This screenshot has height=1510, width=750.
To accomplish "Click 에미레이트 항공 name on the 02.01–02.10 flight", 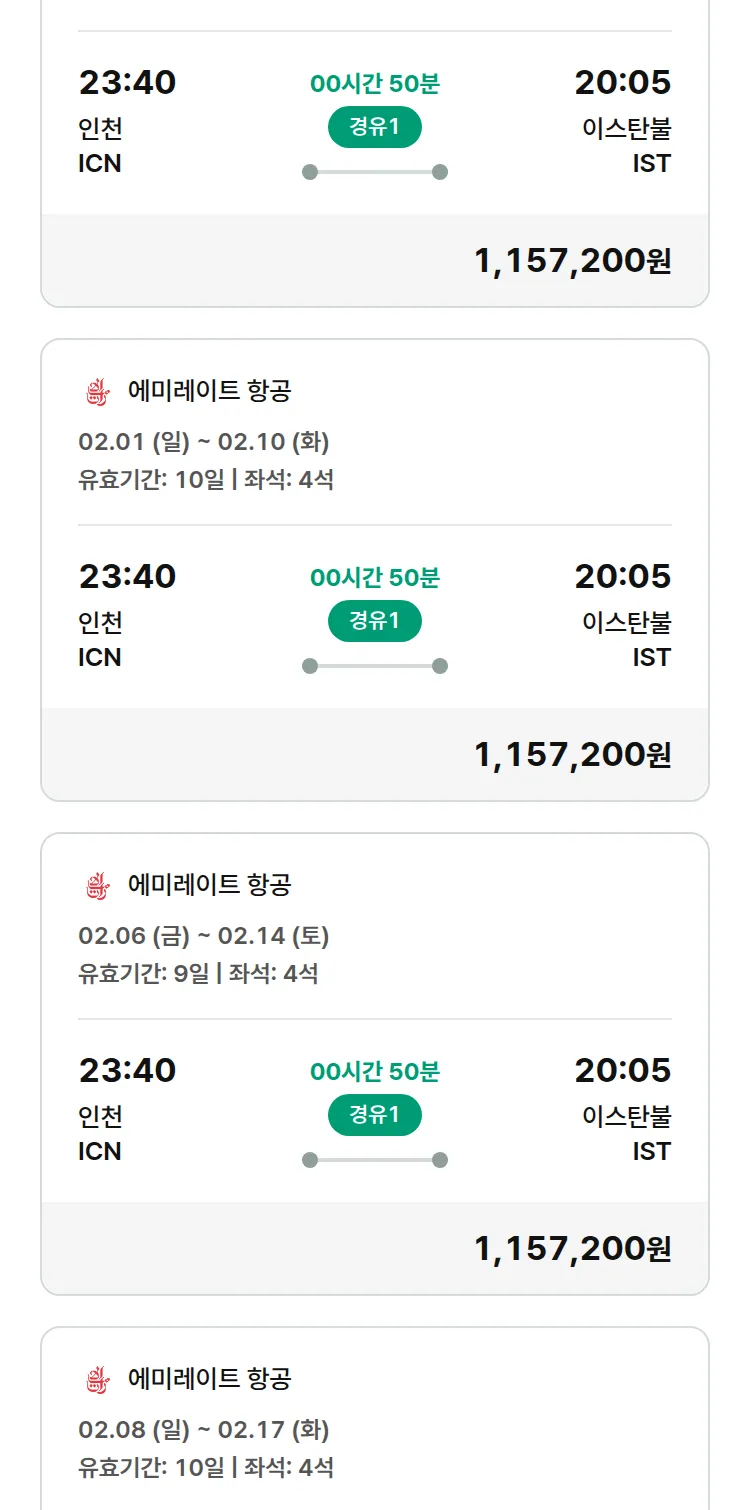I will point(210,391).
